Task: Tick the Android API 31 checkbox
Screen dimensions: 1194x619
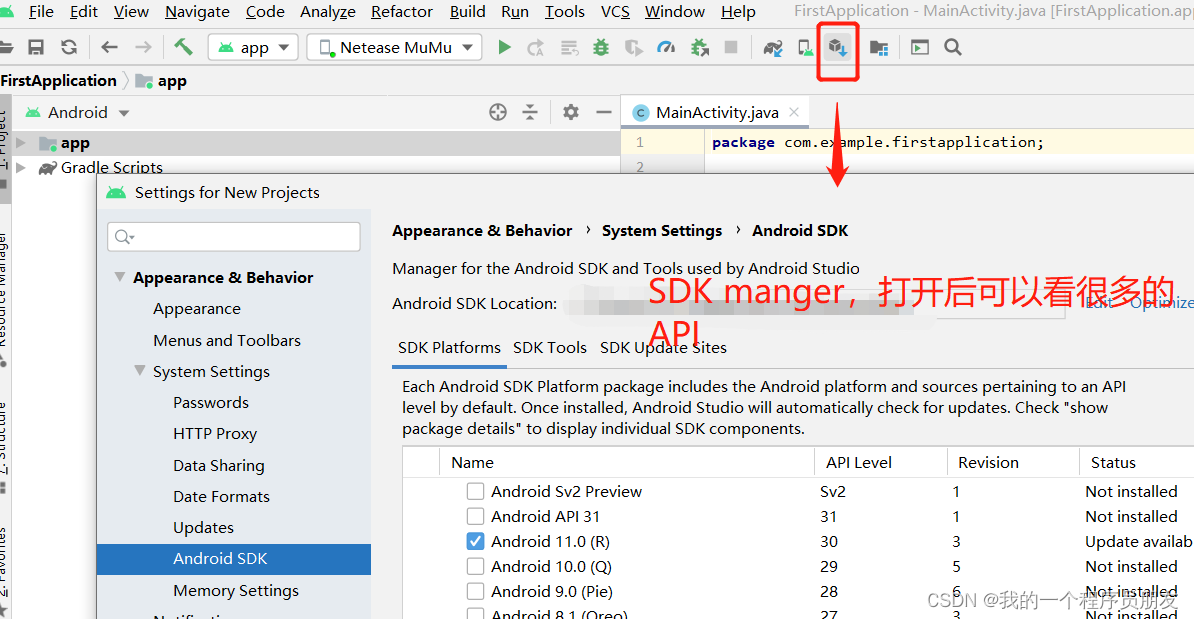Action: click(475, 516)
